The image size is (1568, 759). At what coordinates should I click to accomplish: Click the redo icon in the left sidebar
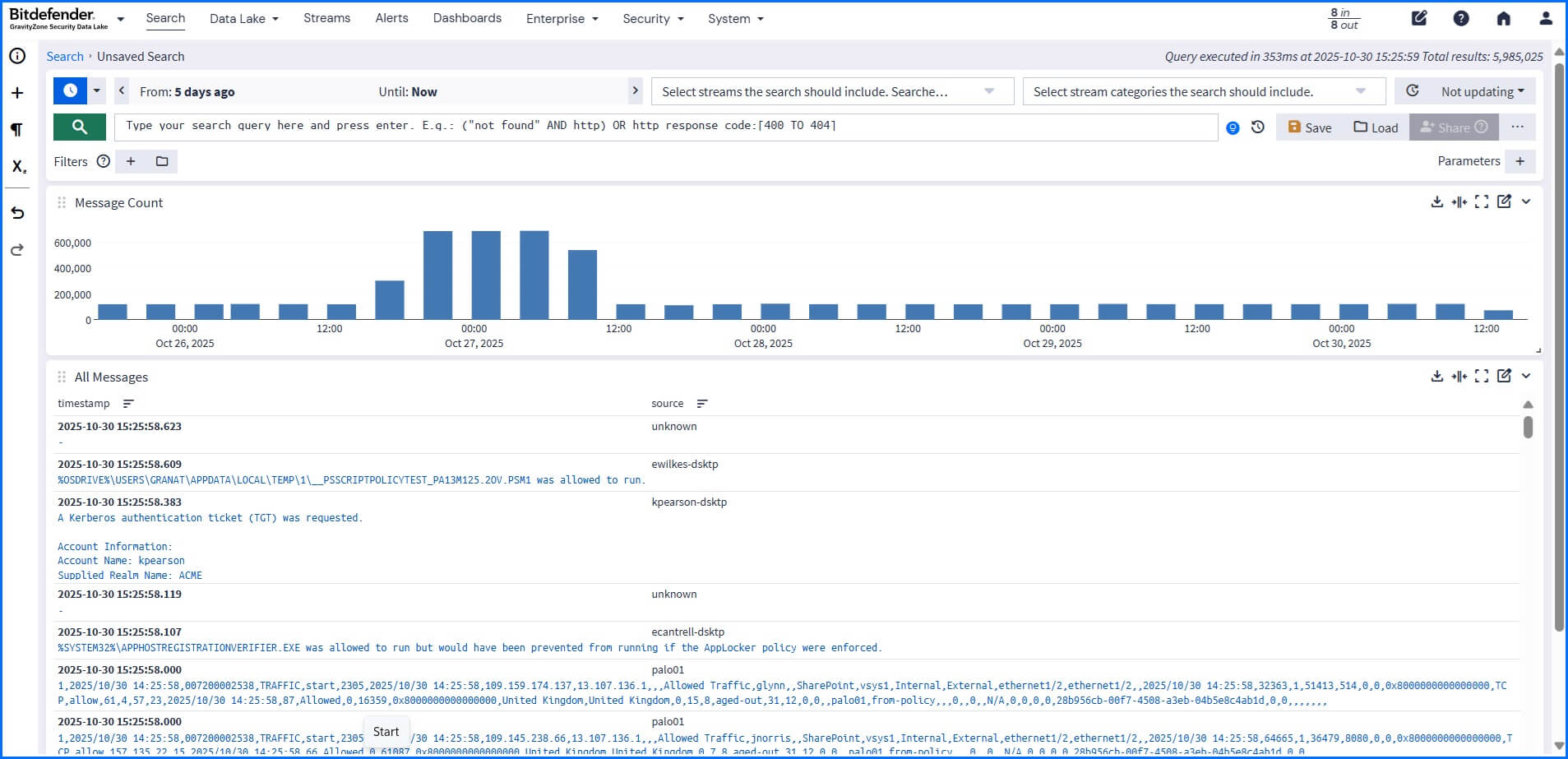(16, 250)
